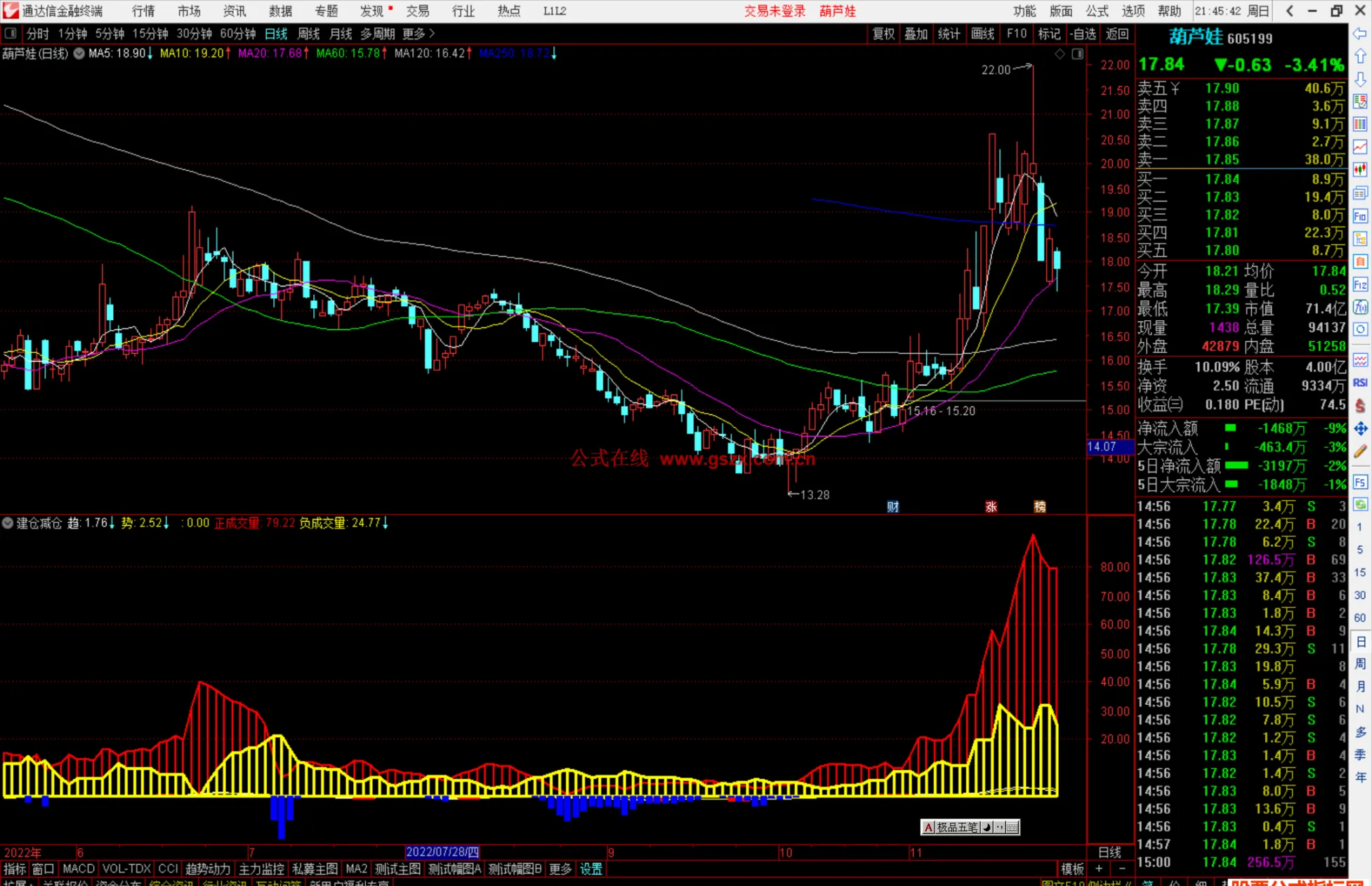Viewport: 1372px width, 886px height.
Task: Open the candlestick chart icon in sidebar
Action: (1360, 170)
